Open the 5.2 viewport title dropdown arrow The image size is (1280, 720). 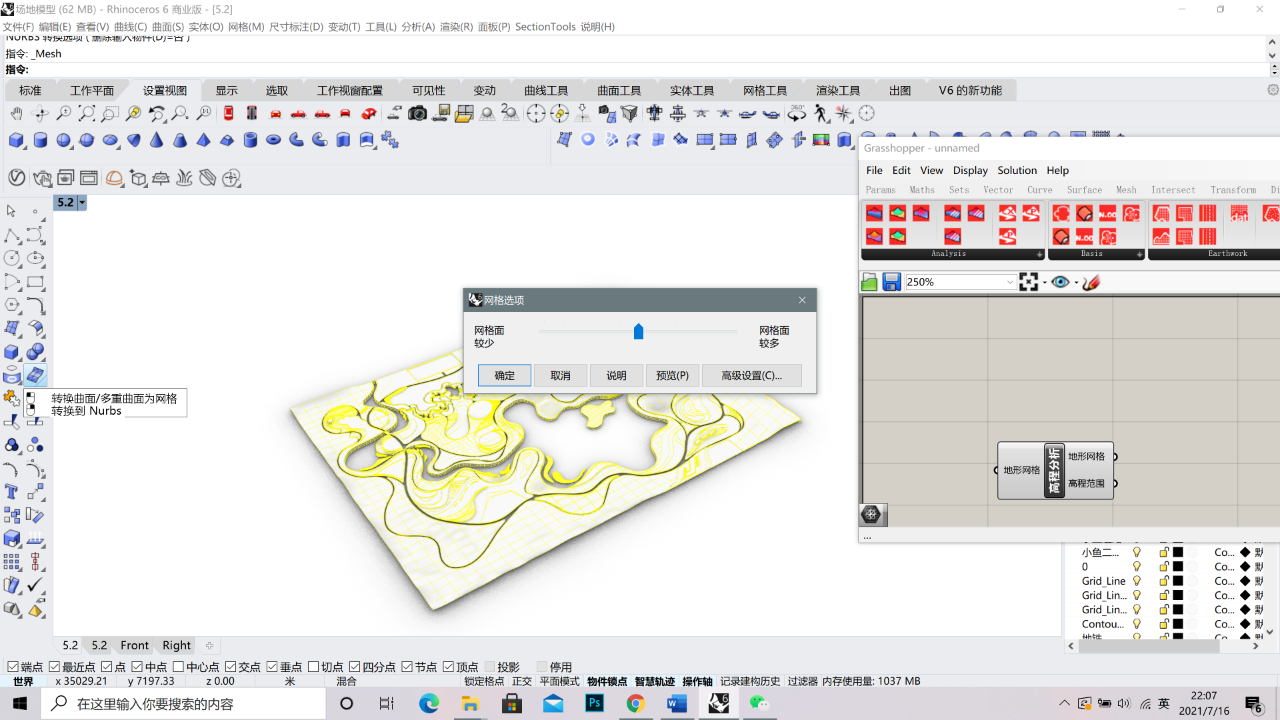coord(82,203)
